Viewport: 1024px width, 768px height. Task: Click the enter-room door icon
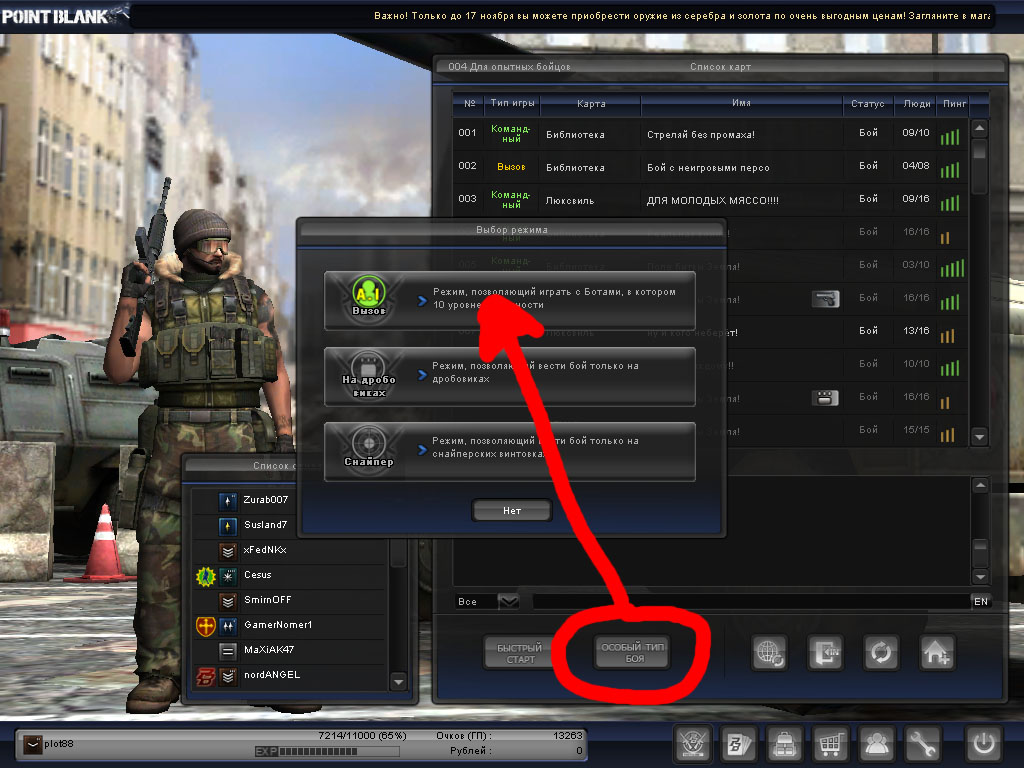tap(825, 652)
